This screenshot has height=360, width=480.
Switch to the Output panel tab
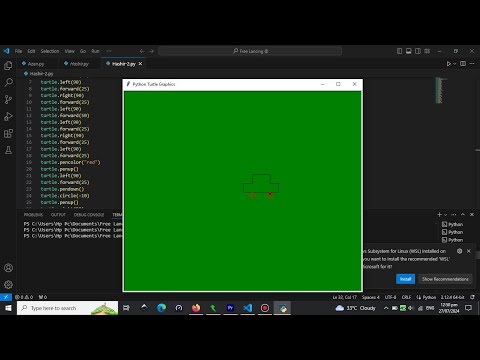[58, 215]
